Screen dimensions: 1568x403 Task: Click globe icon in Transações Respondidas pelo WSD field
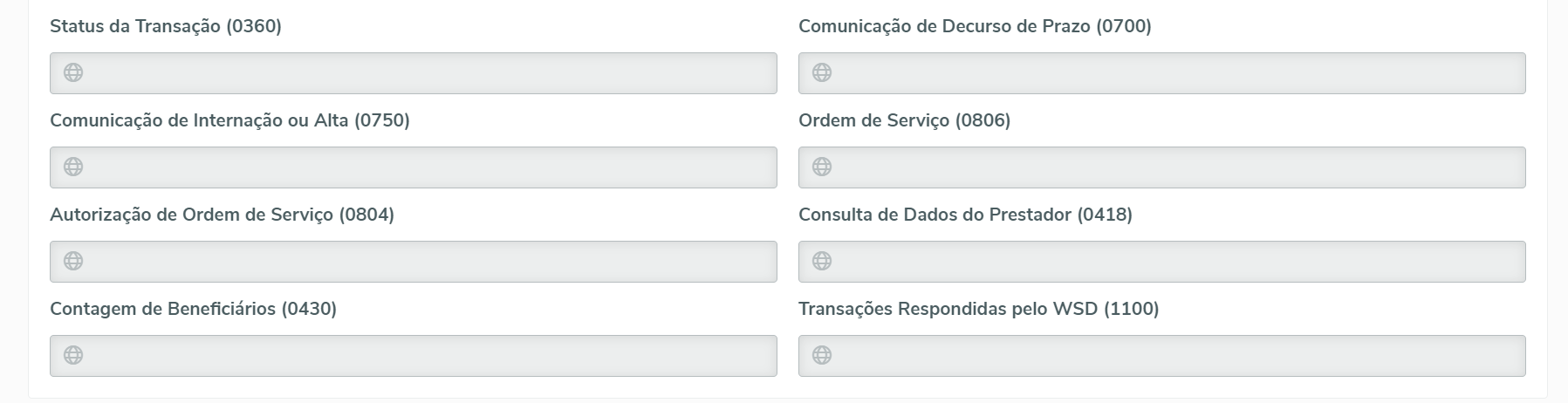(x=822, y=355)
